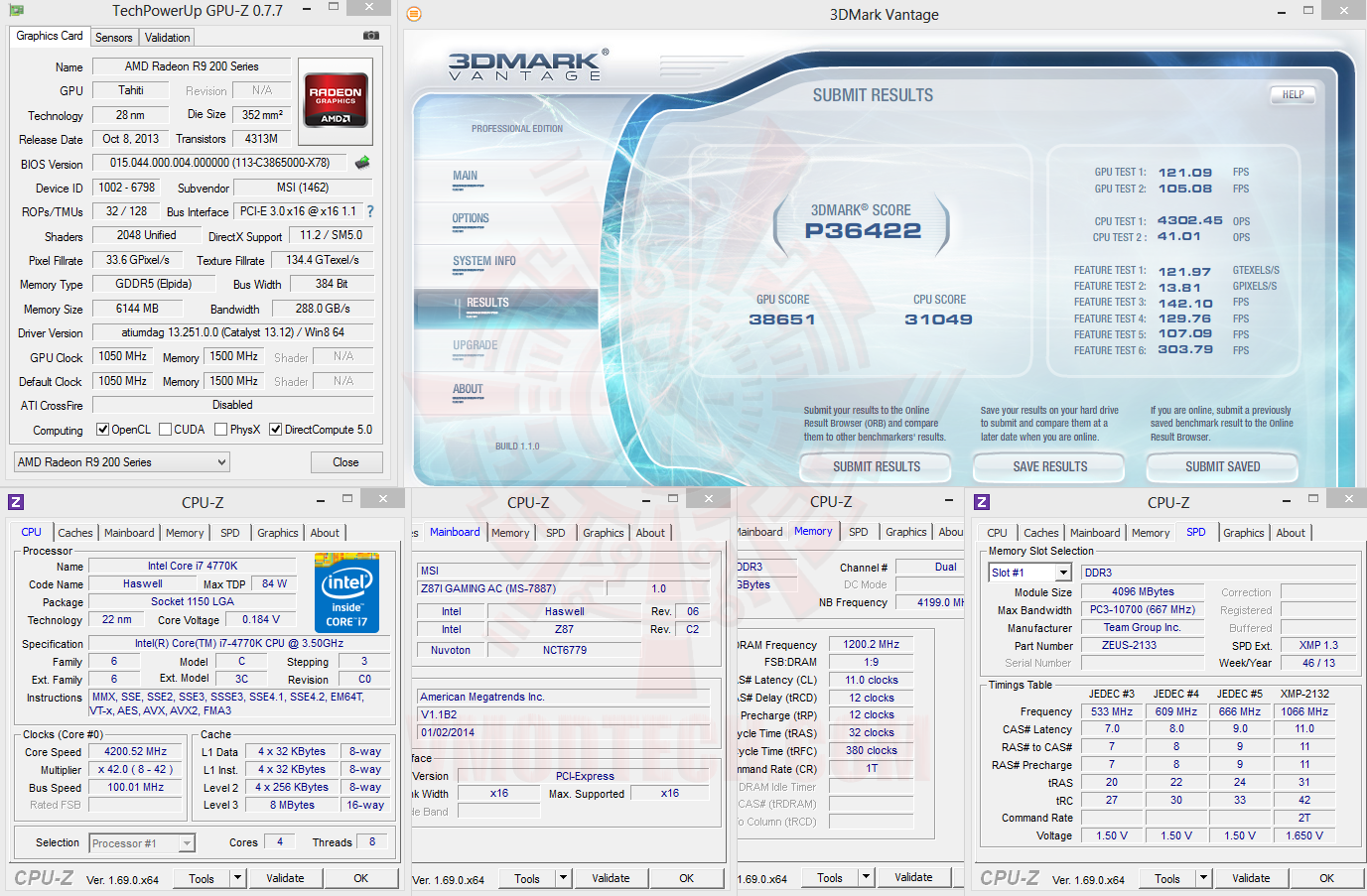Click Validate in the CPU-Z SPD window
Screen dimensions: 1367x896
click(1251, 878)
